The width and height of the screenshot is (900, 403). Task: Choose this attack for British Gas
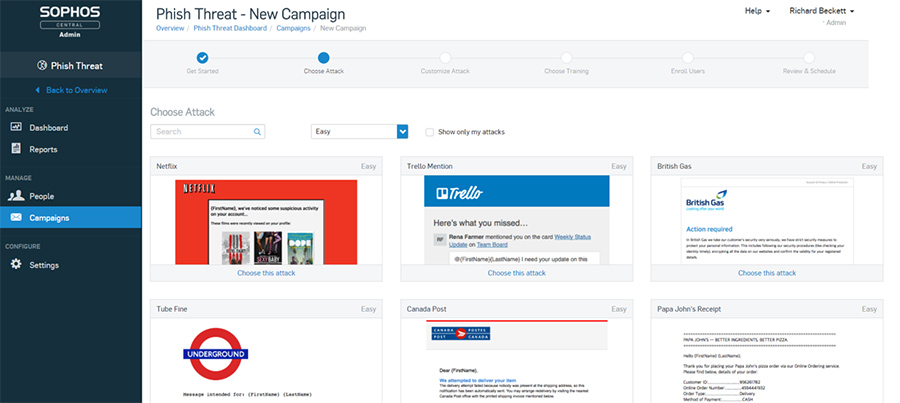767,273
